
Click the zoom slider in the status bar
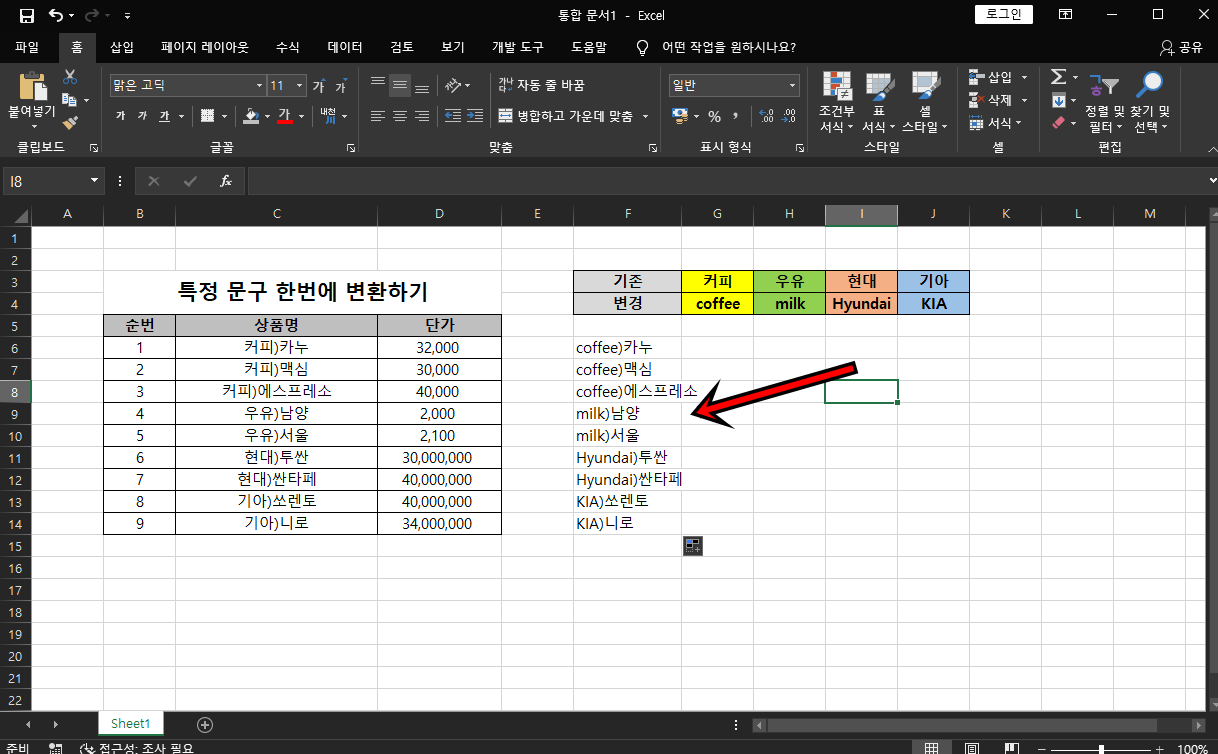tap(1101, 748)
